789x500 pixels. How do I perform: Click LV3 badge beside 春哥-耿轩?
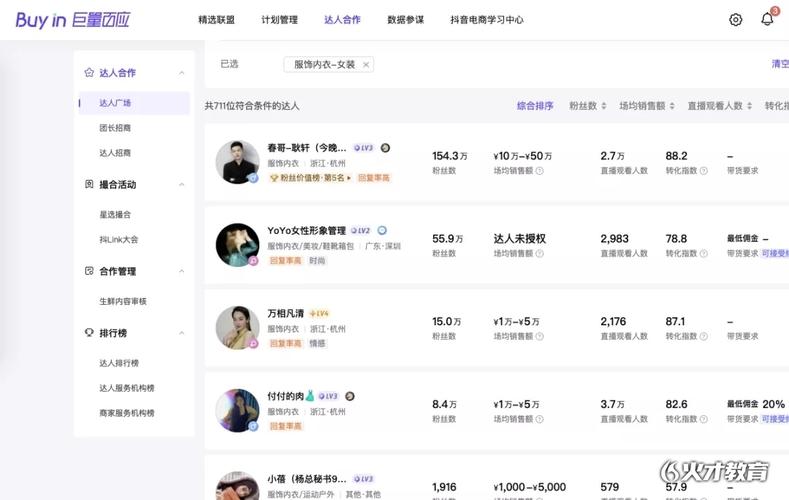[363, 148]
